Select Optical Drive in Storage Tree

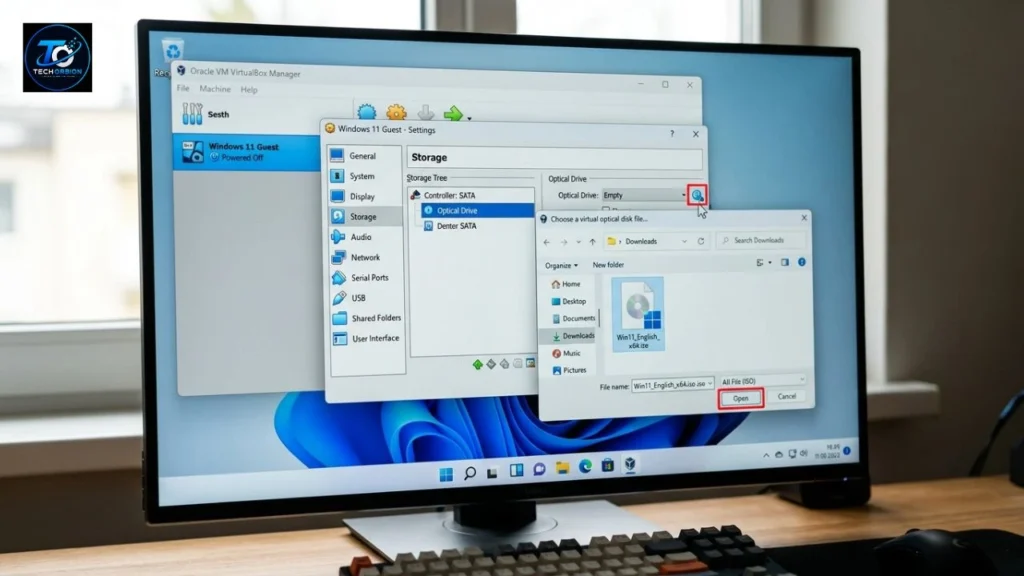pos(477,210)
